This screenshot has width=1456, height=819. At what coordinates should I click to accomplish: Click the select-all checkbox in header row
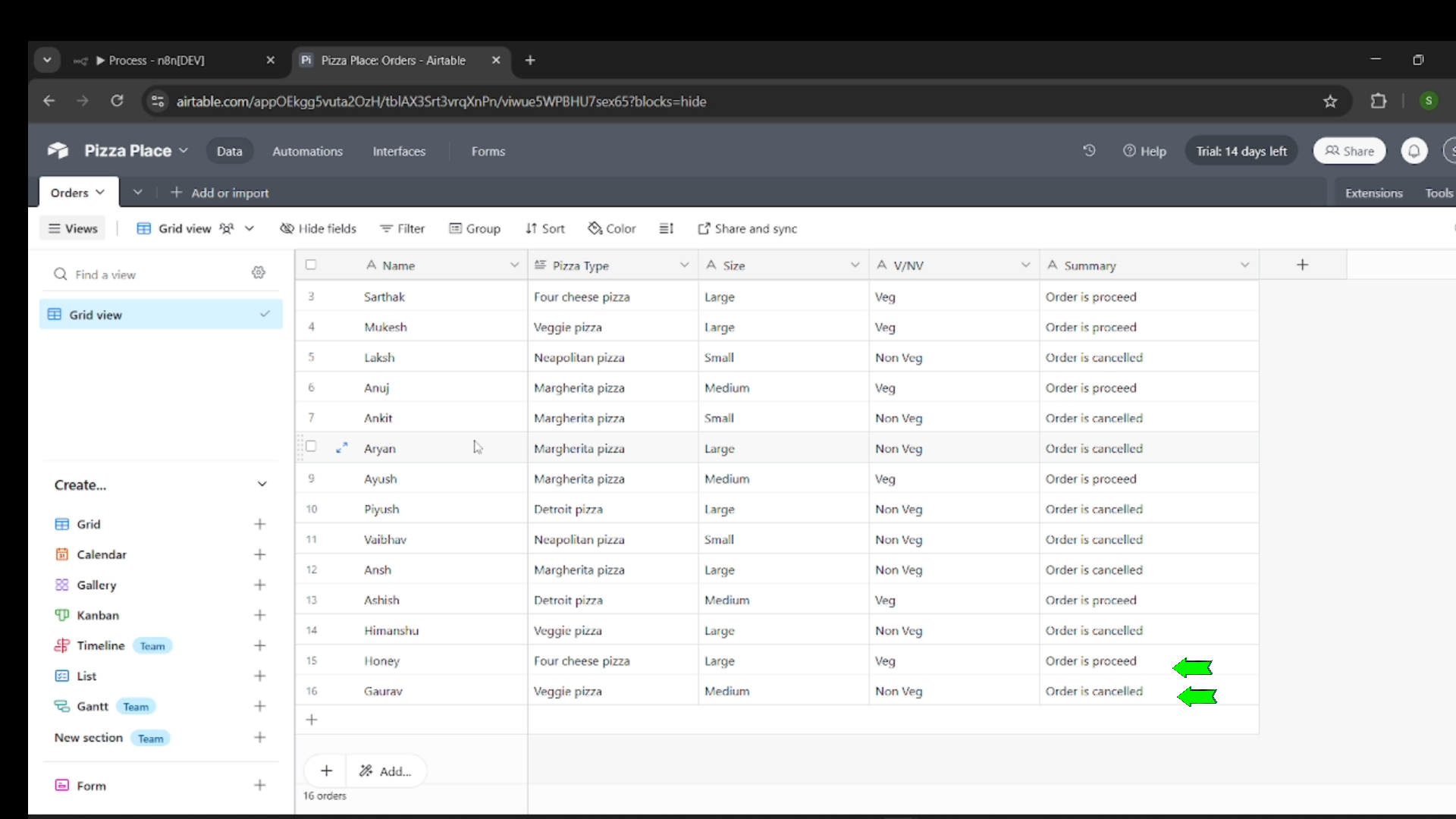311,265
